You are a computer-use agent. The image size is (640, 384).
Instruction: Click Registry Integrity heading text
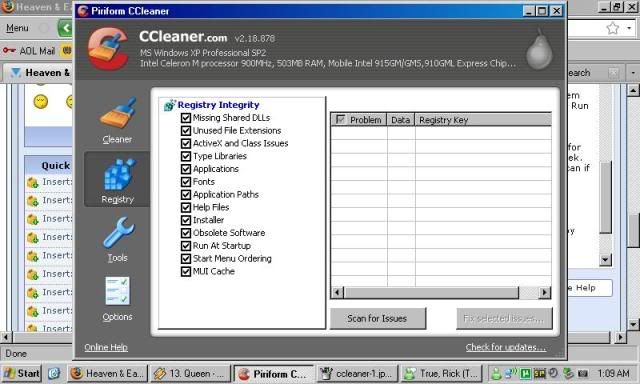pyautogui.click(x=218, y=105)
